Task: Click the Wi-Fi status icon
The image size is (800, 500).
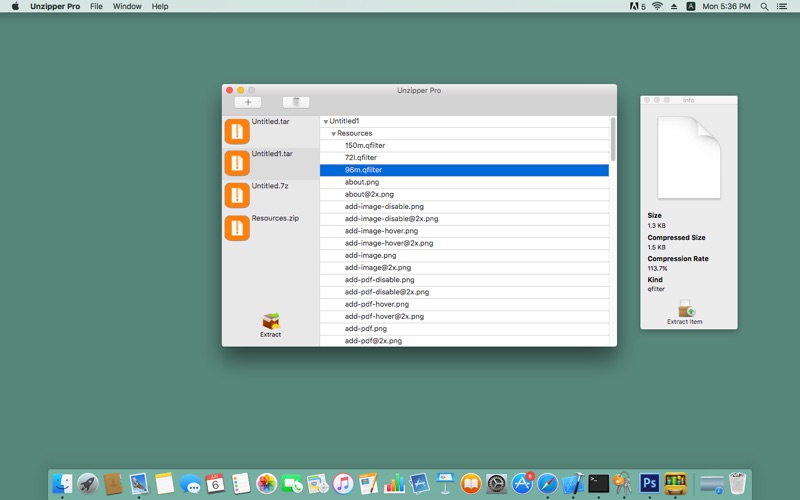Action: pyautogui.click(x=657, y=6)
